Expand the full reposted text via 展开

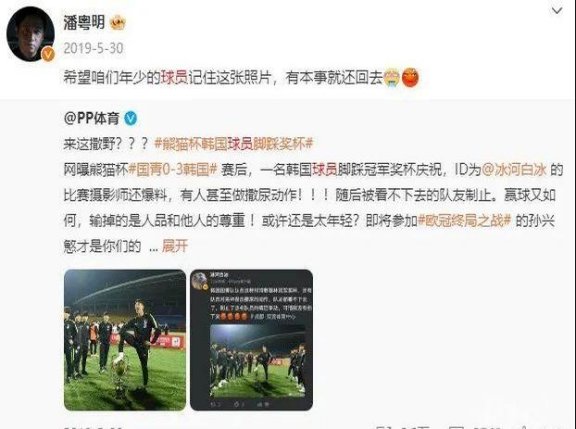pos(174,246)
